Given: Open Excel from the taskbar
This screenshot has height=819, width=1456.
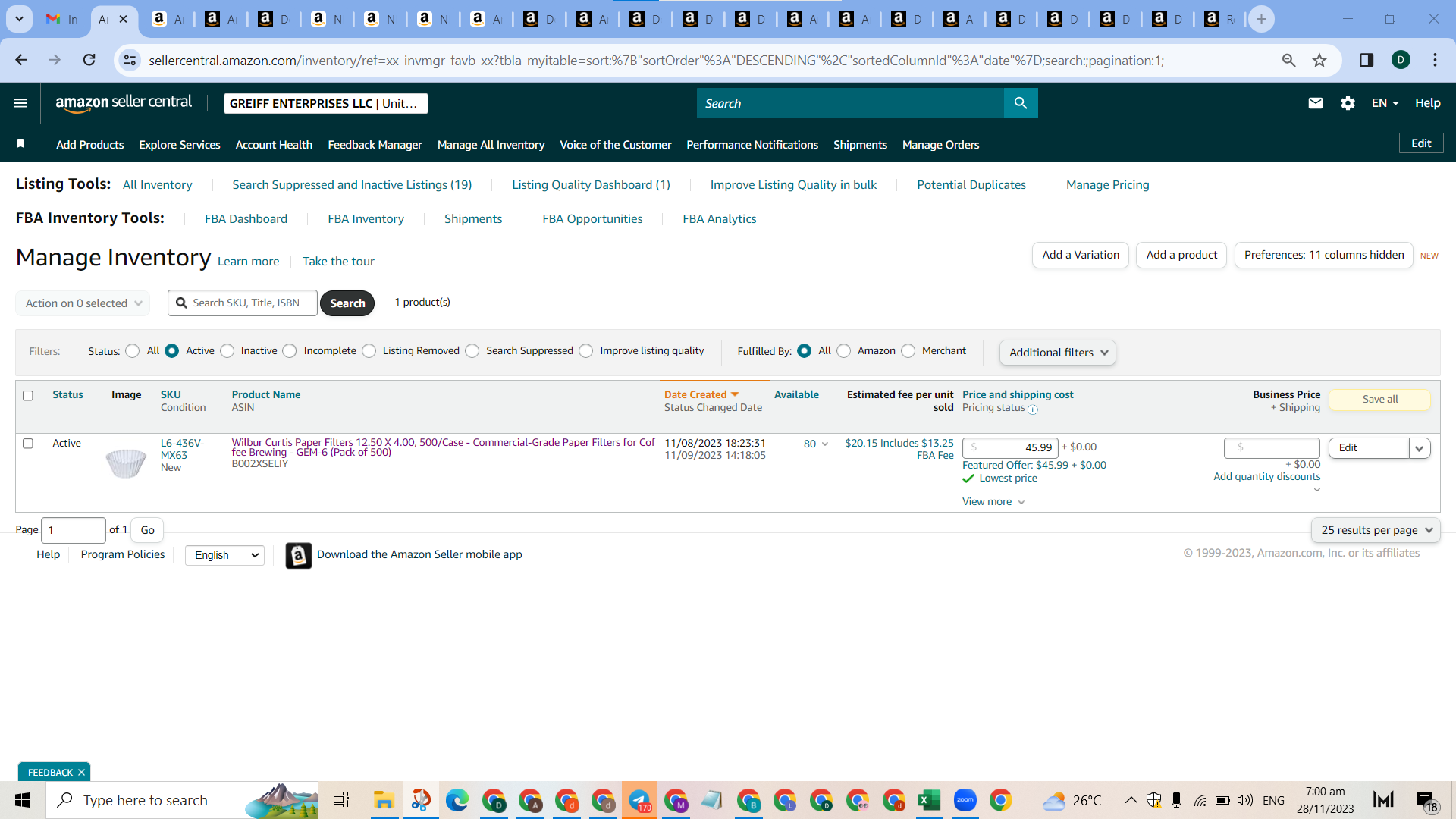Looking at the screenshot, I should [x=929, y=800].
